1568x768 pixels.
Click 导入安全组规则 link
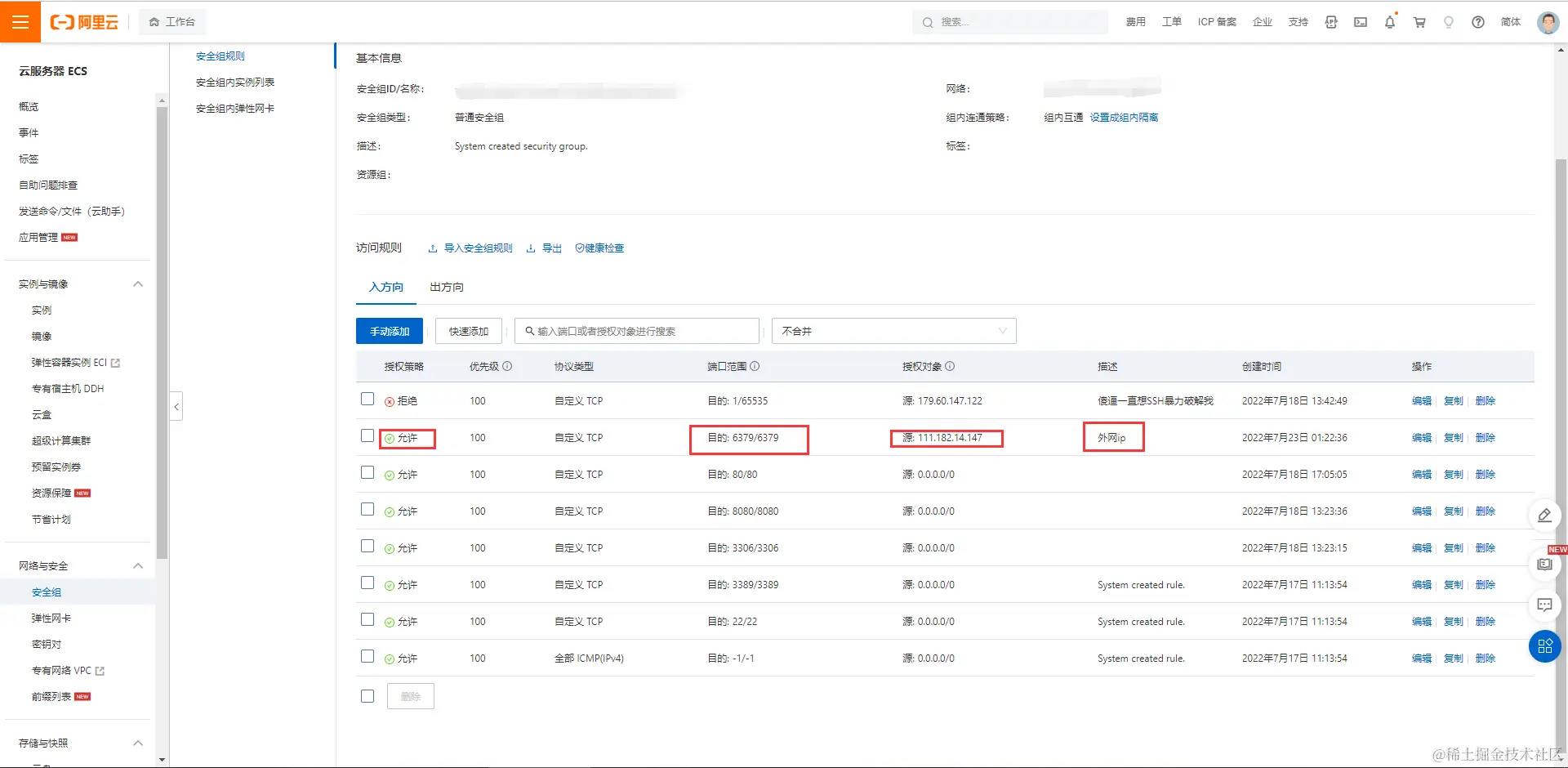[471, 248]
